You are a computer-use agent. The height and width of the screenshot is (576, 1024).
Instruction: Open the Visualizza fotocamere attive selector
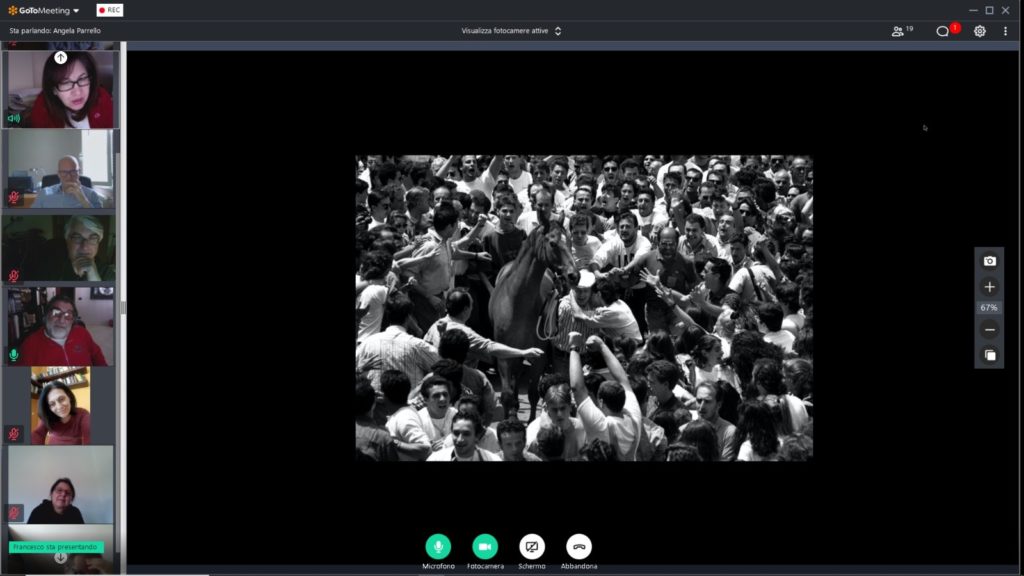[x=511, y=31]
